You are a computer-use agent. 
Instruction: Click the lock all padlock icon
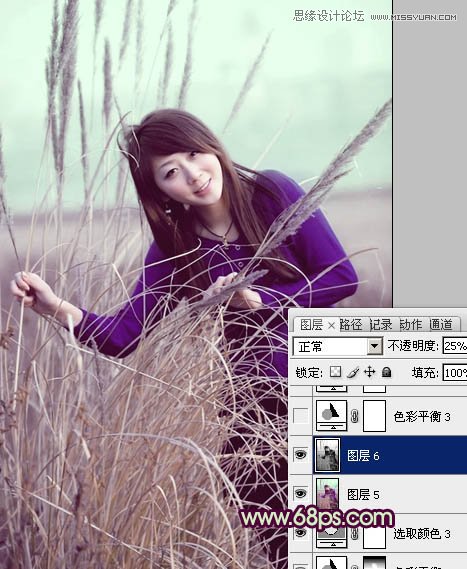[387, 372]
